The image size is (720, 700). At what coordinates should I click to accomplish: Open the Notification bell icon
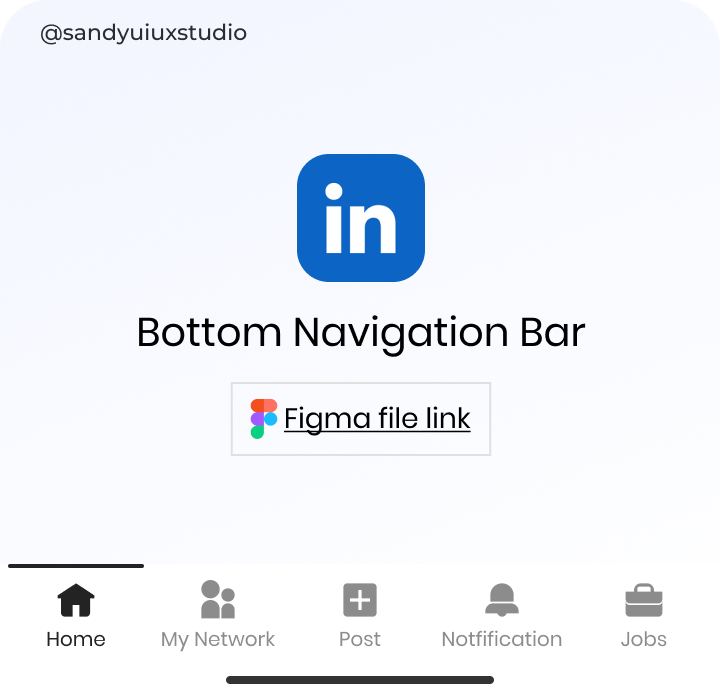tap(502, 600)
